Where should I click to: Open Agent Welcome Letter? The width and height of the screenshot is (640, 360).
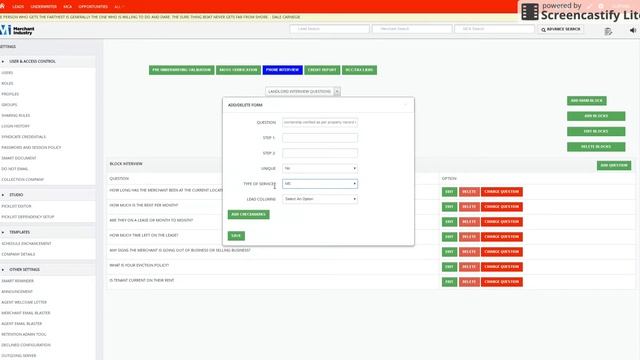(24, 302)
